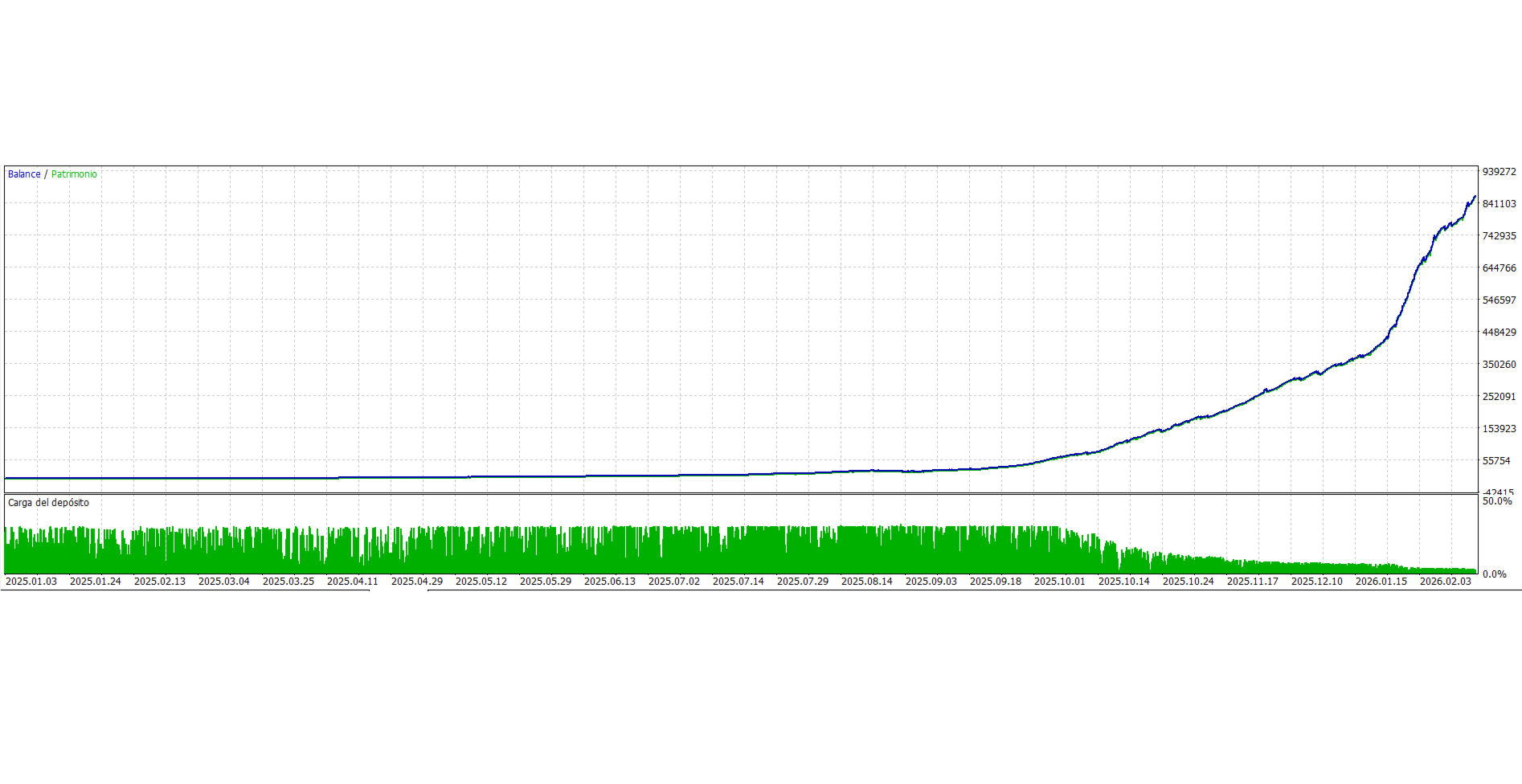Viewport: 1522px width, 784px height.
Task: Click the 939272 value on the balance axis
Action: pos(1499,172)
